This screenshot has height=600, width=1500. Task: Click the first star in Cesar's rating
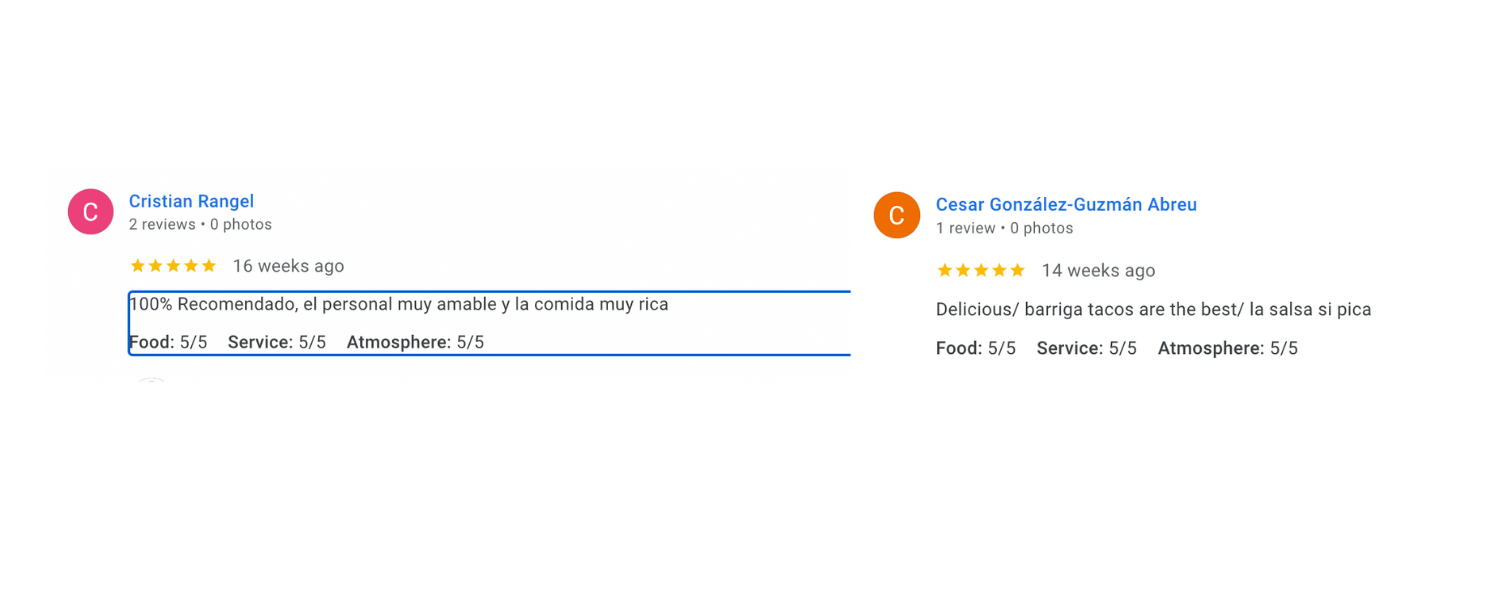point(945,271)
